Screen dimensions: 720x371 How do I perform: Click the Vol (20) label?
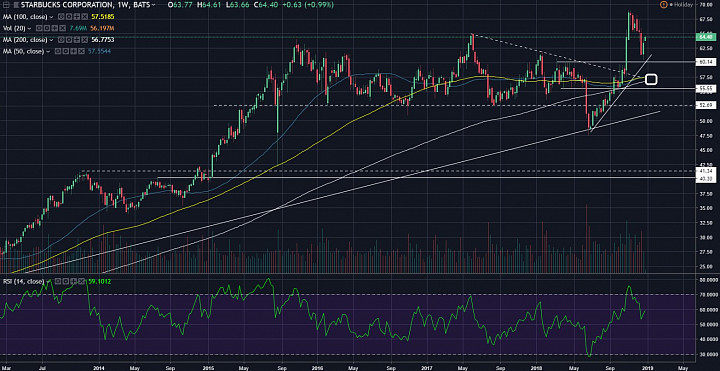click(x=14, y=28)
